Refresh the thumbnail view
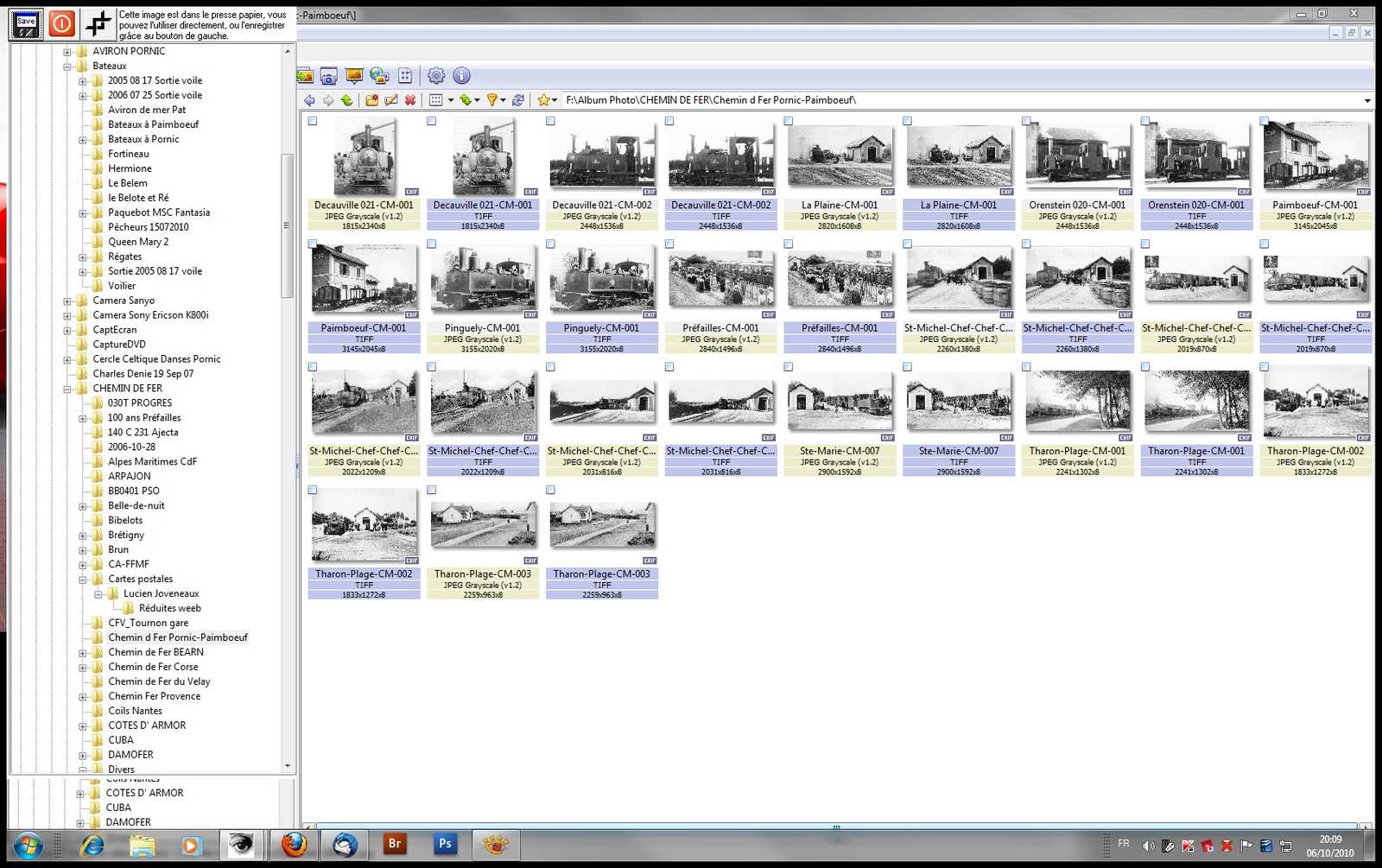Image resolution: width=1382 pixels, height=868 pixels. [x=518, y=100]
